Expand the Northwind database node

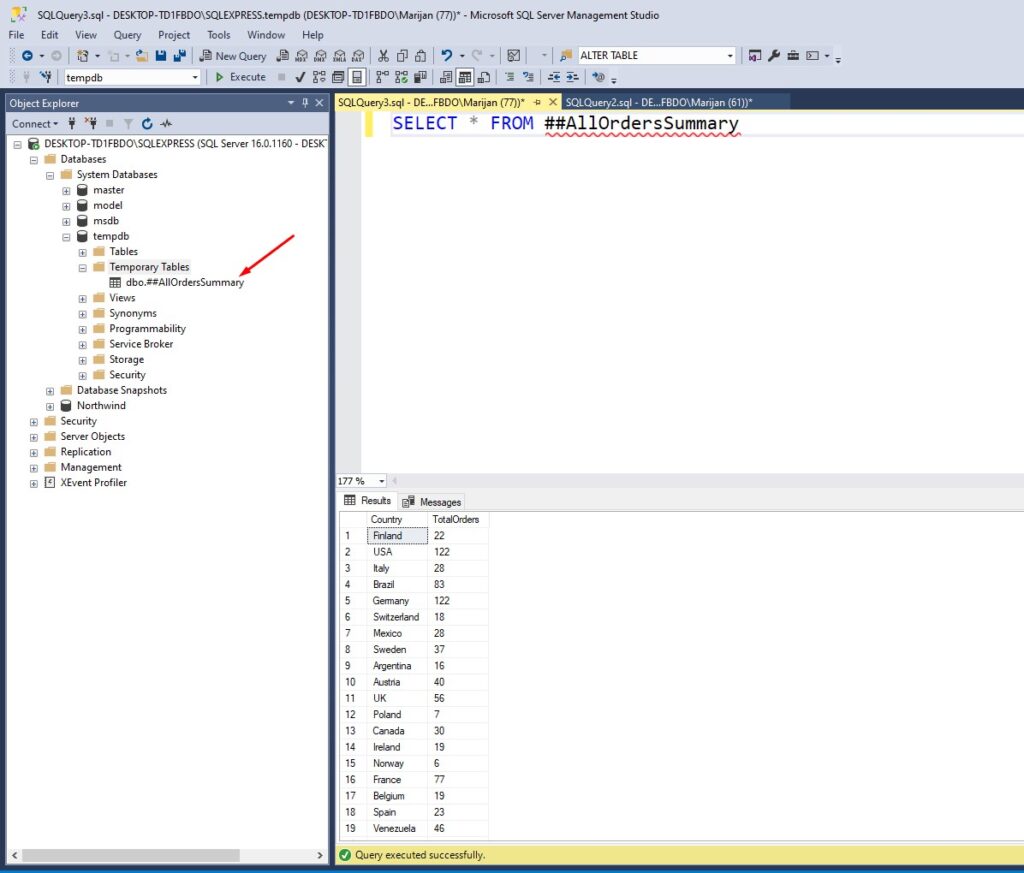[x=49, y=405]
